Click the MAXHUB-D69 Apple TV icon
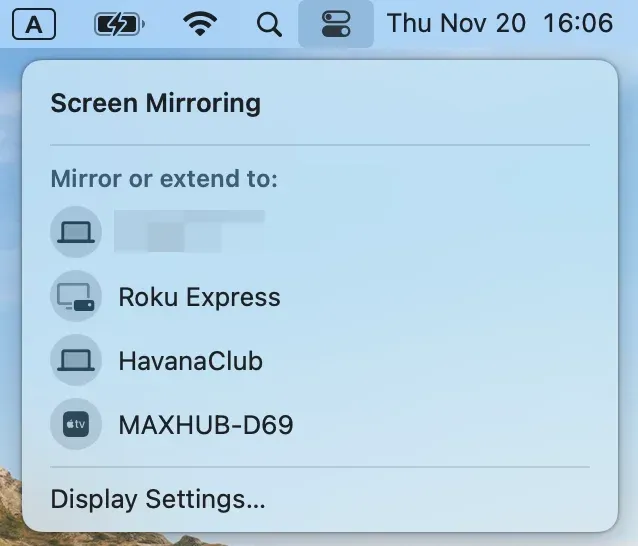 [x=76, y=424]
